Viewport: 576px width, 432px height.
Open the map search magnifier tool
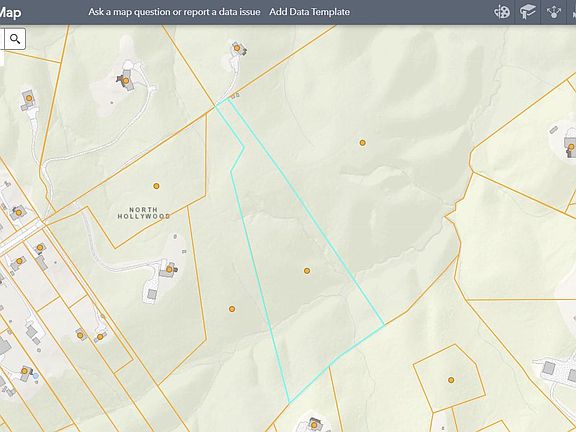15,39
